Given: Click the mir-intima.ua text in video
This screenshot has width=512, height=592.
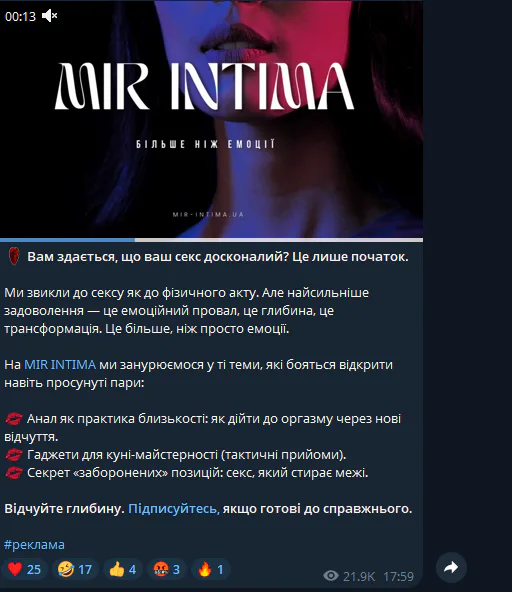Looking at the screenshot, I should click(208, 214).
